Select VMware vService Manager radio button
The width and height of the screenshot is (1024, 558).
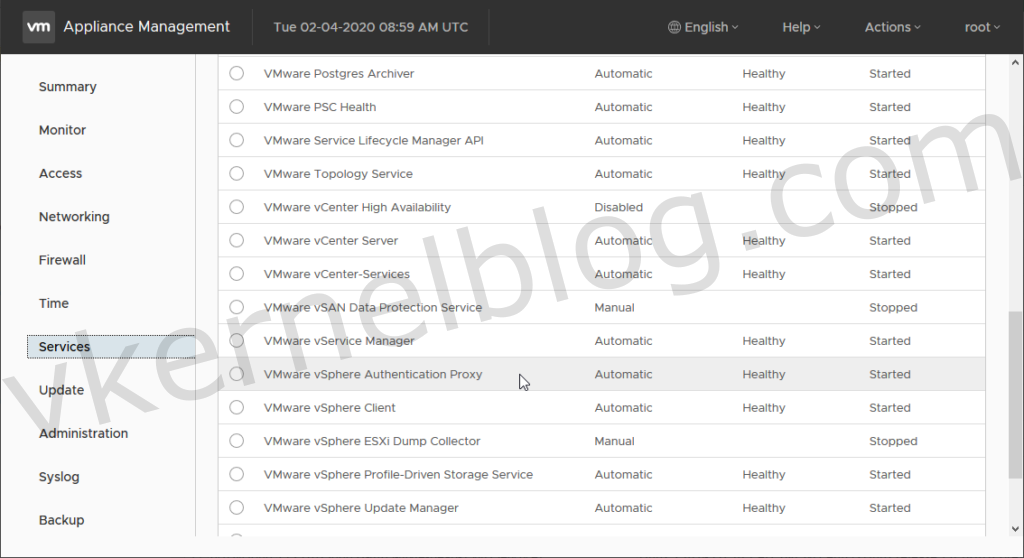pyautogui.click(x=236, y=340)
